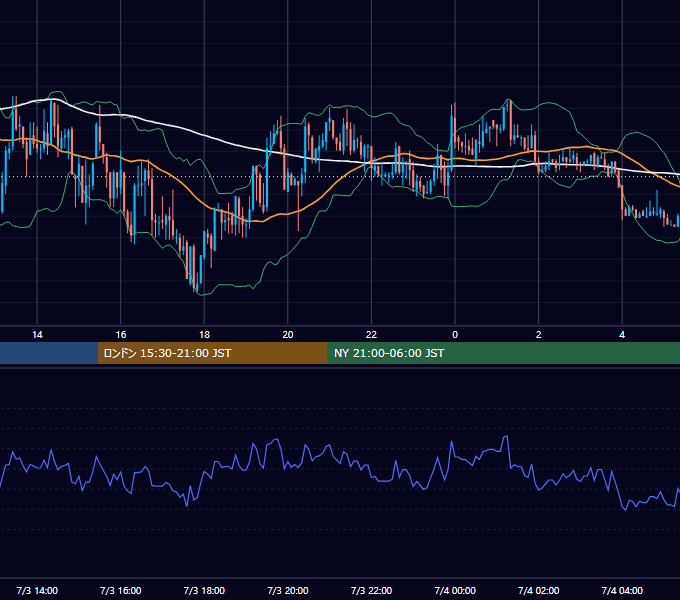Click the hour label 22 on price chart axis
The width and height of the screenshot is (680, 600).
pos(371,335)
